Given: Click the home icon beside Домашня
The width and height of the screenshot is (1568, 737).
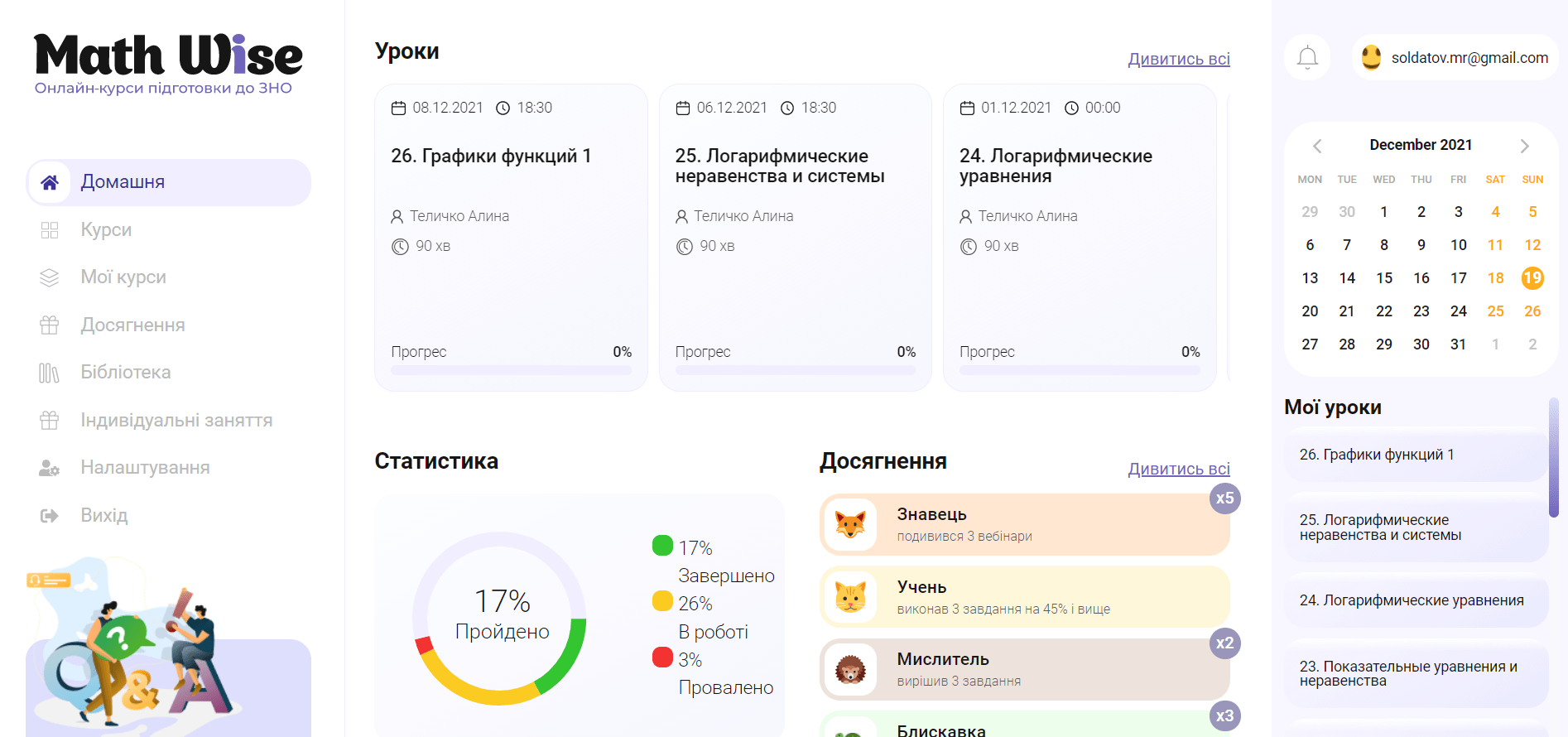Looking at the screenshot, I should (50, 182).
